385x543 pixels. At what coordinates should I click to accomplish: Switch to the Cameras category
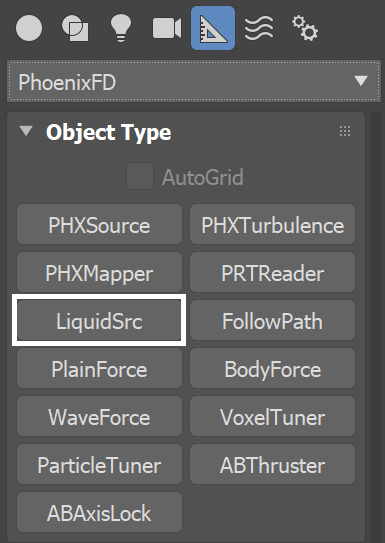click(167, 28)
